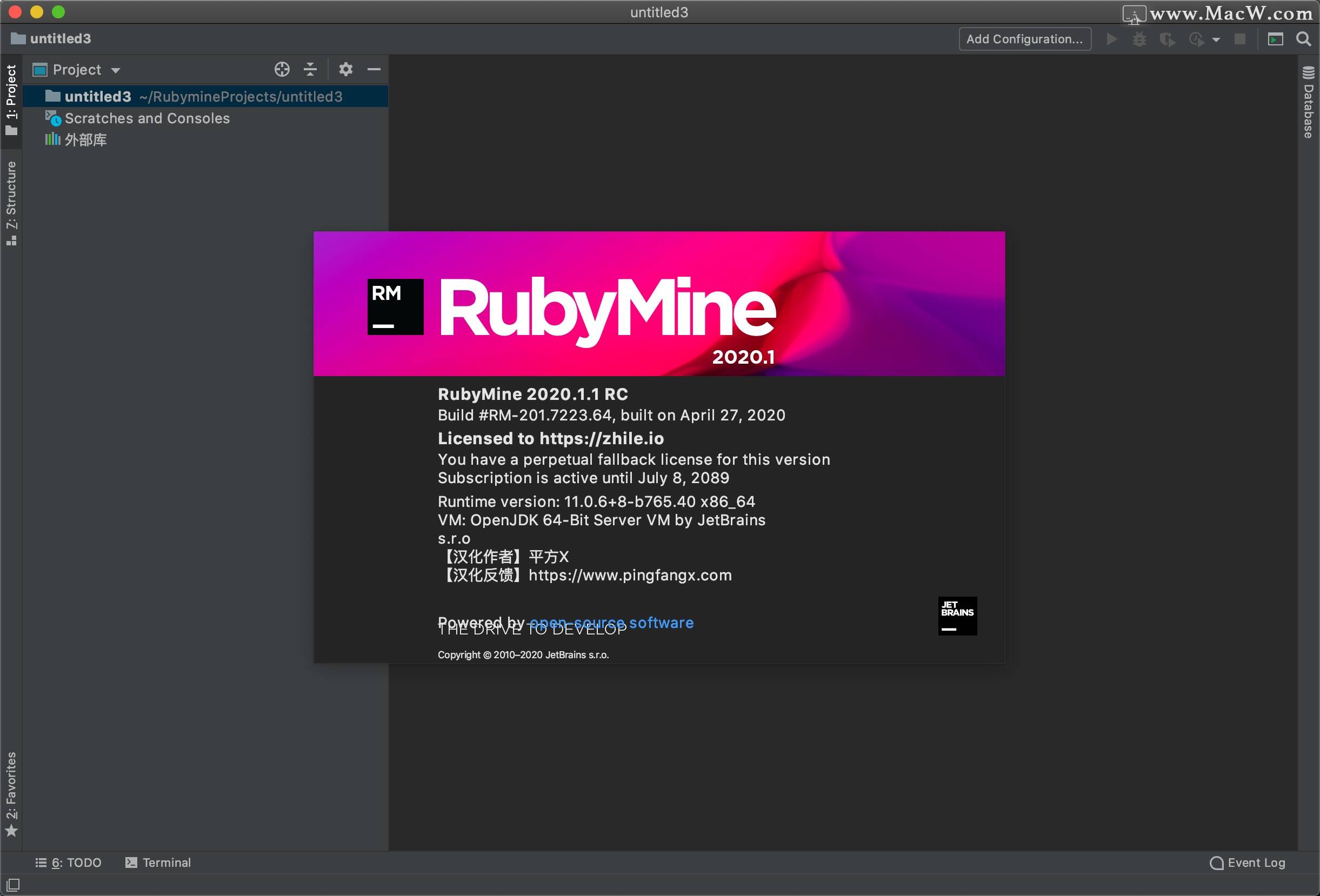Click the Locate target crosshair icon
Image resolution: width=1320 pixels, height=896 pixels.
click(x=282, y=69)
